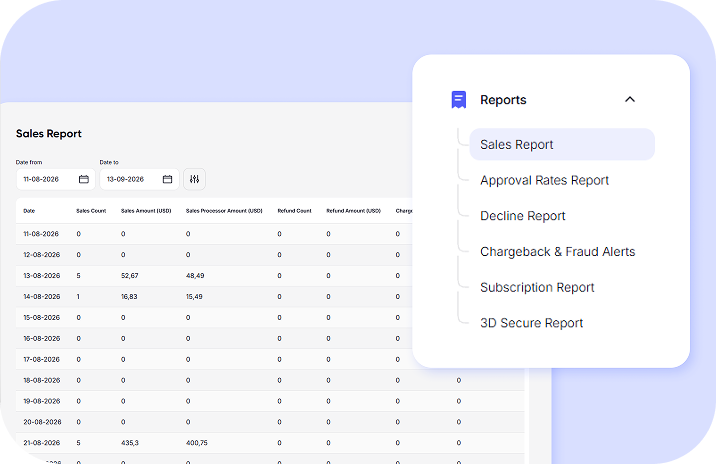Select the 15-08-2026 date cell
This screenshot has height=464, width=716.
point(42,317)
